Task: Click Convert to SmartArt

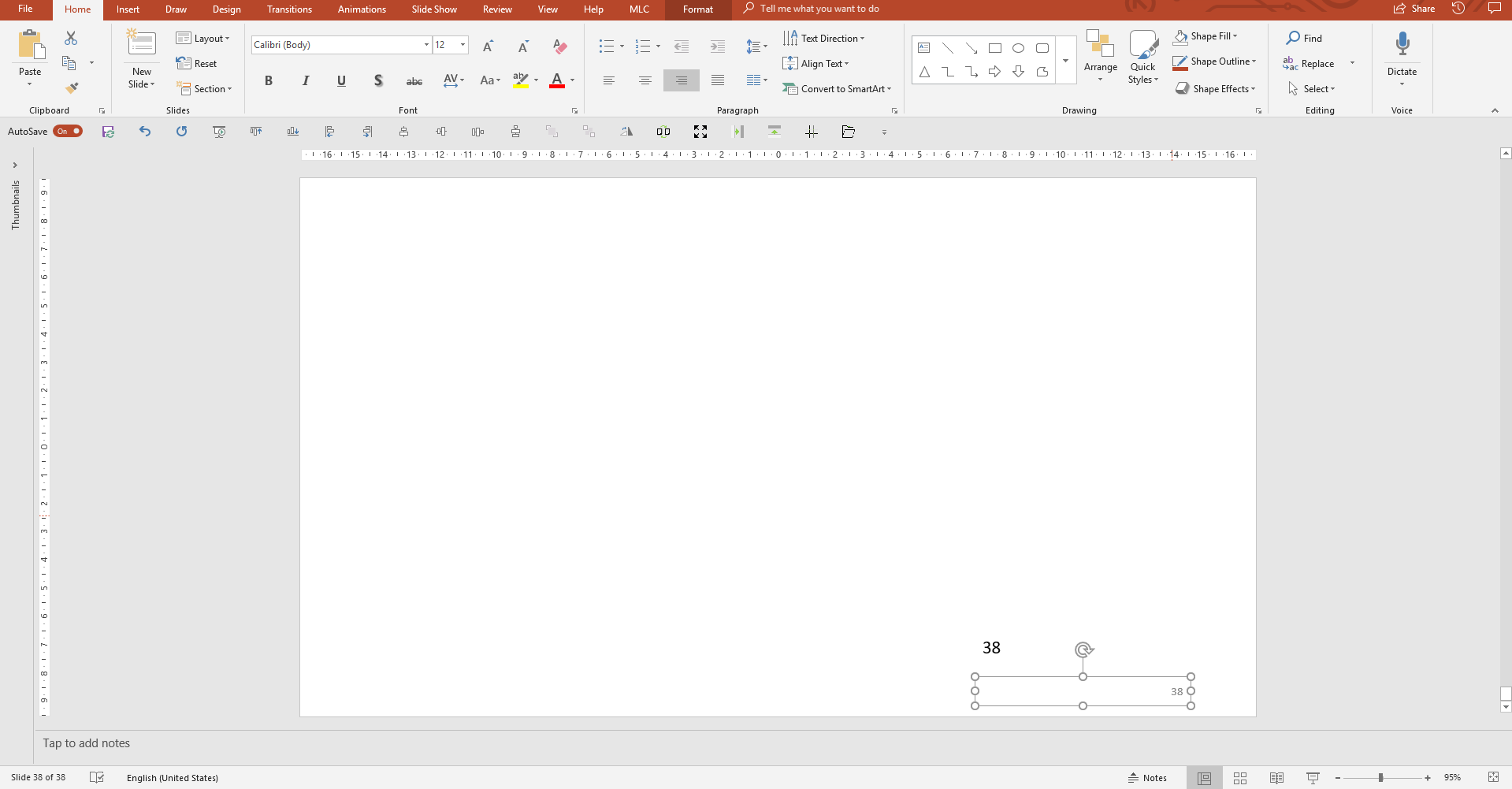Action: point(837,89)
